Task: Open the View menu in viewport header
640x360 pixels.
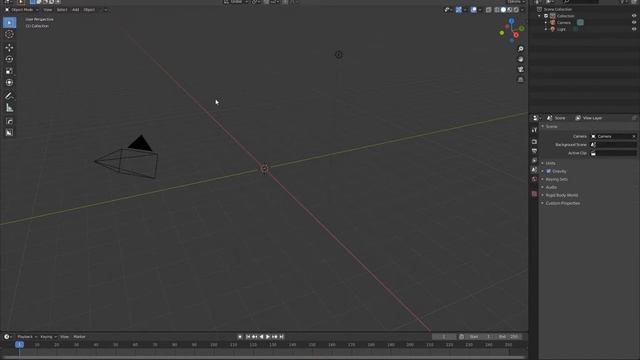Action: point(48,10)
